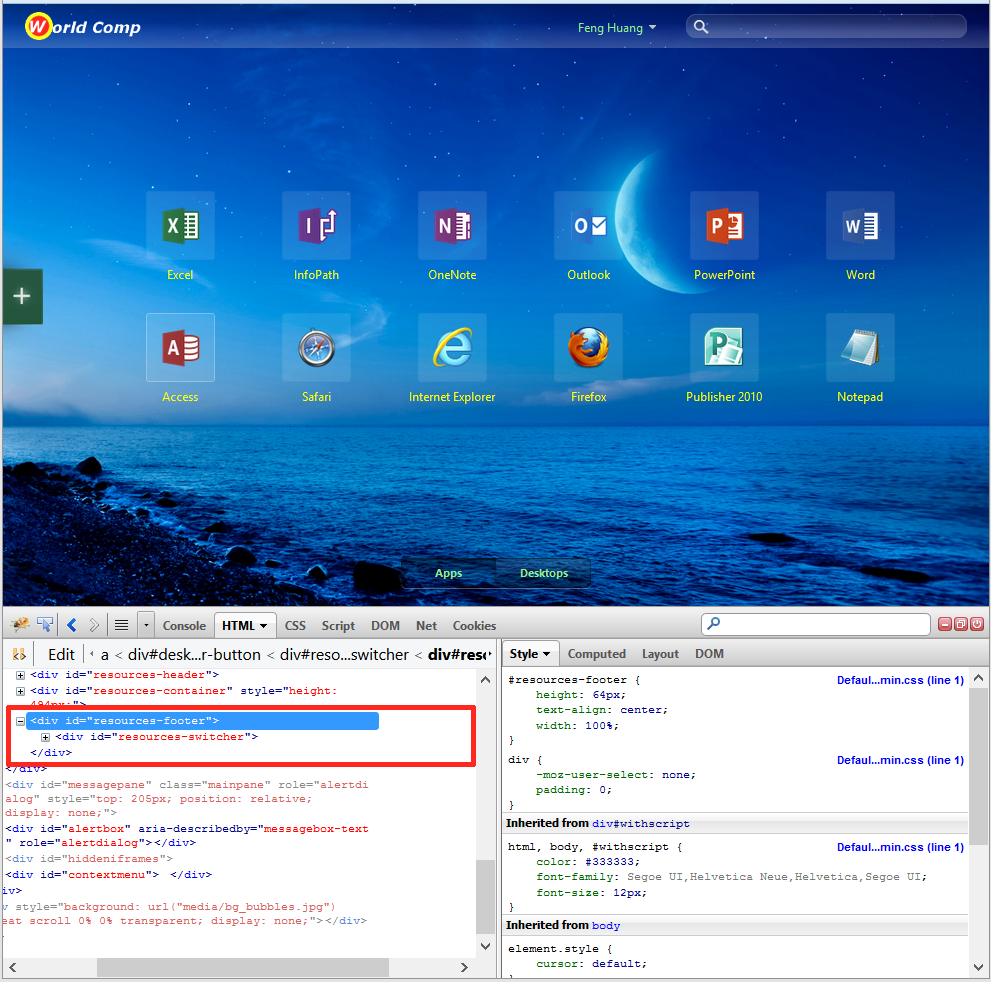The image size is (991, 982).
Task: Switch to the Desktops view
Action: tap(543, 573)
